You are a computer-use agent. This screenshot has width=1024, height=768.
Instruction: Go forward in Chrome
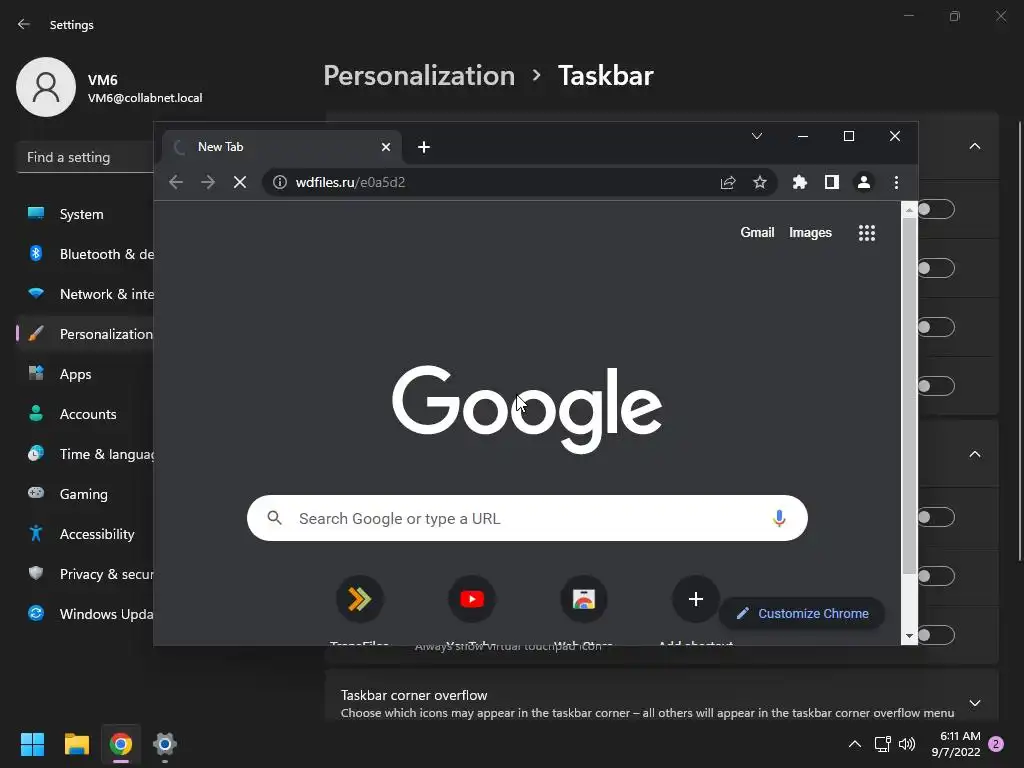[x=208, y=182]
